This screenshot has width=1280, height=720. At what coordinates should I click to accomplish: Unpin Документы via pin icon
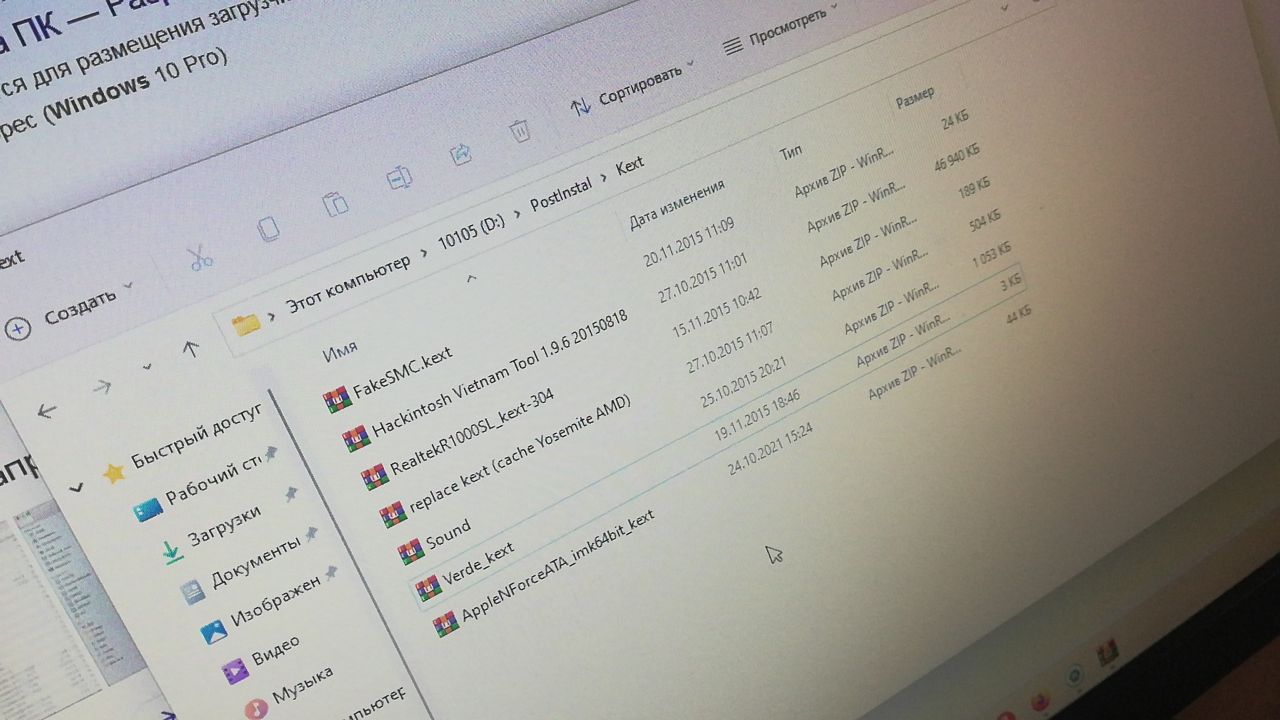(x=311, y=535)
